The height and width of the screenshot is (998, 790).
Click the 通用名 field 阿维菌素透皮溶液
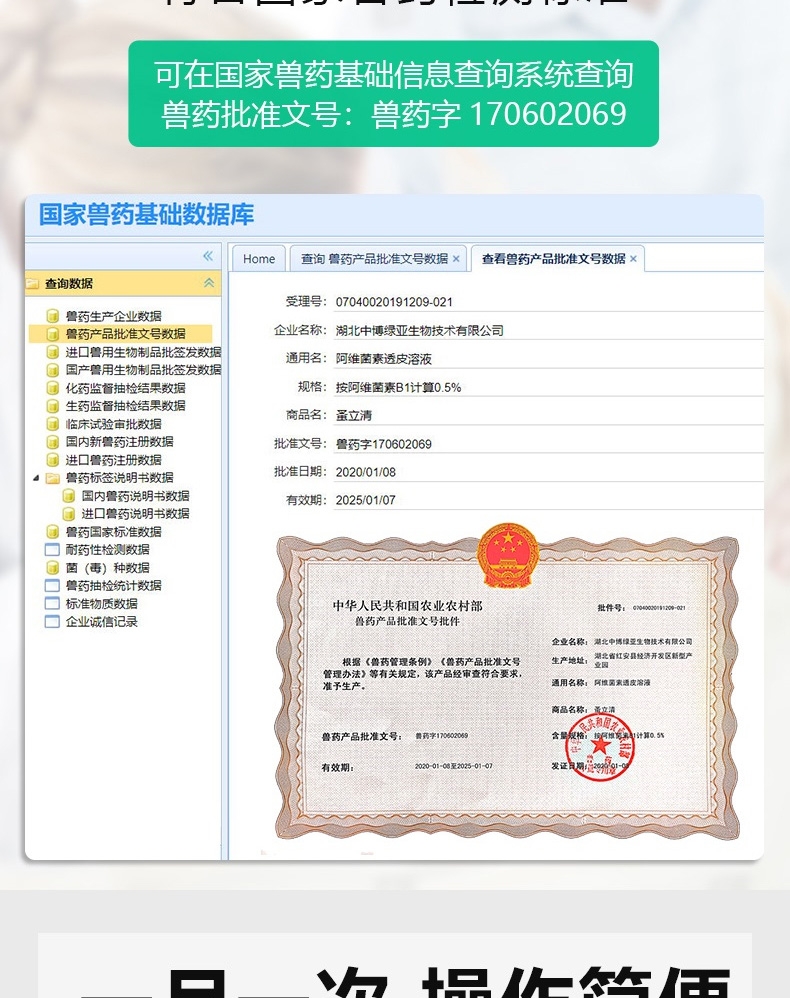(x=384, y=358)
